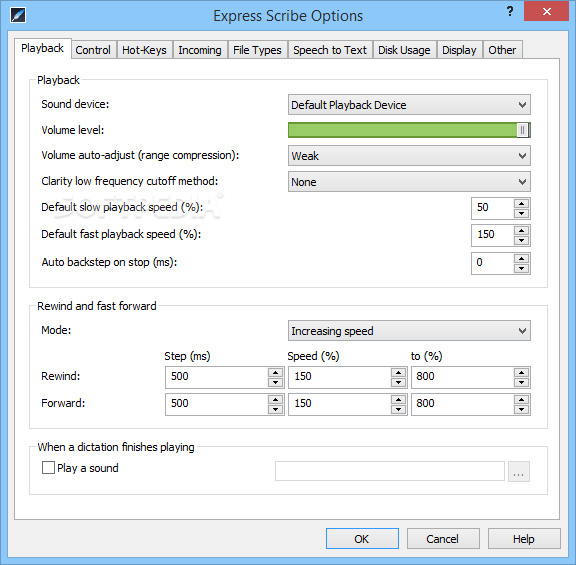Increase default fast playback speed
576x565 pixels.
(x=521, y=231)
